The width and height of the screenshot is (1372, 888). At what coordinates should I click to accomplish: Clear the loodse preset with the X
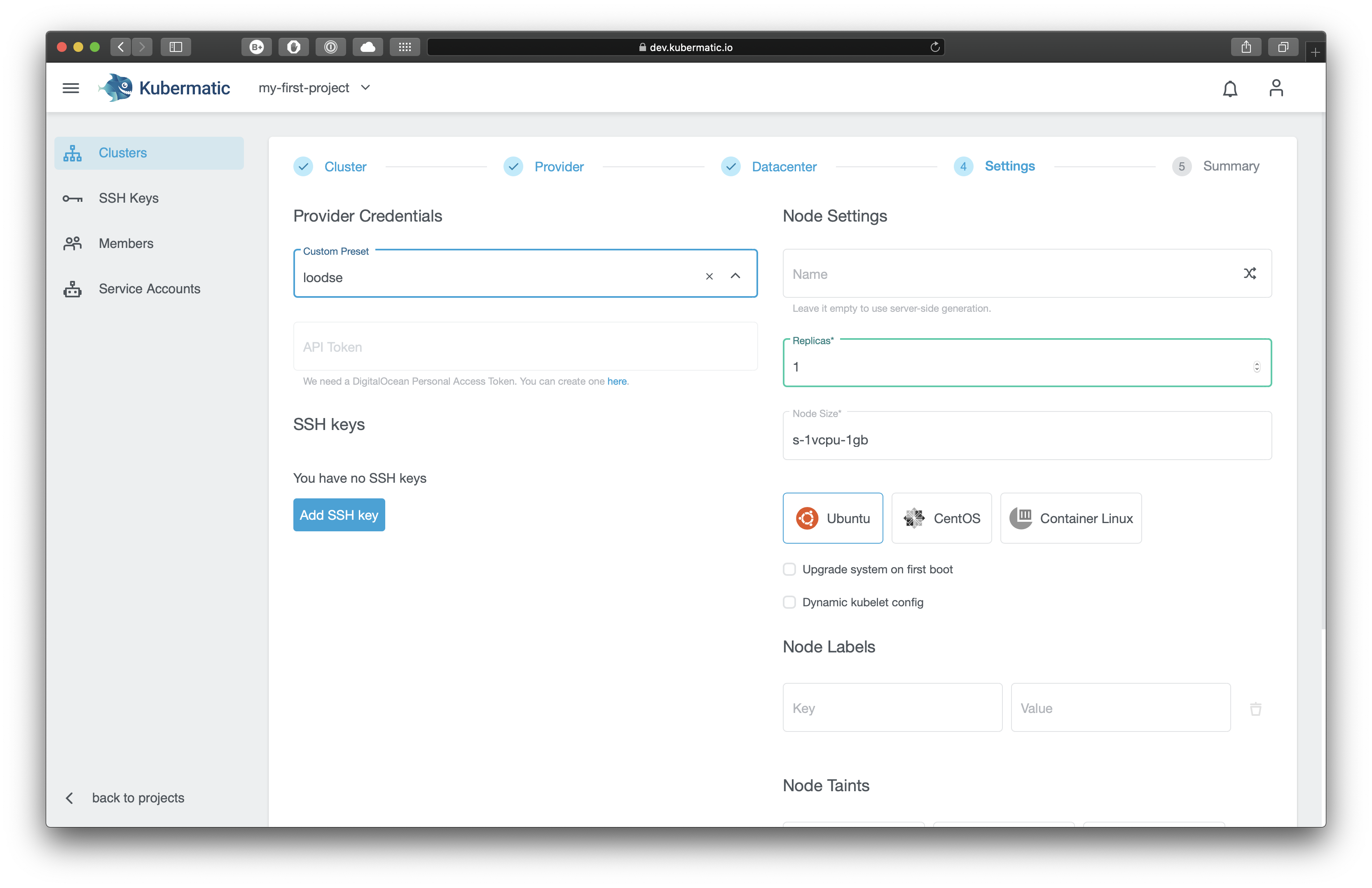pos(709,277)
